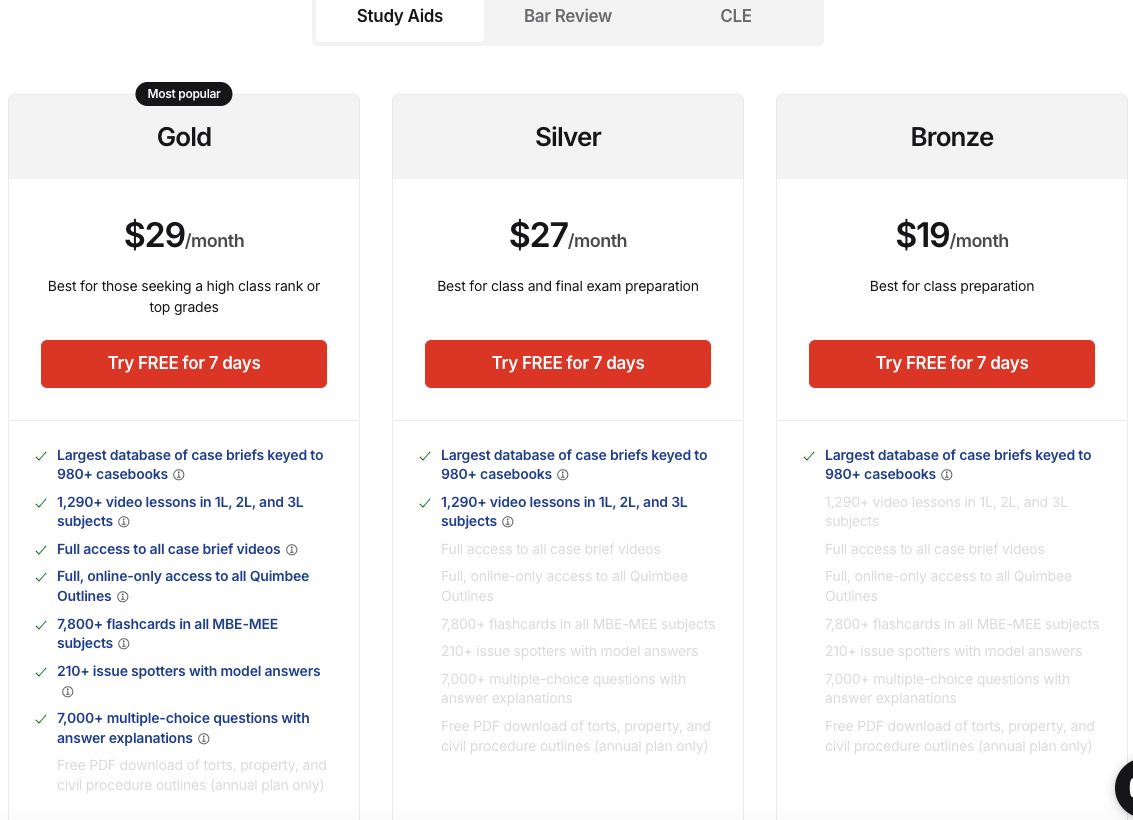Click Gold's 7,800+ flashcards feature text
The image size is (1133, 820).
point(167,625)
